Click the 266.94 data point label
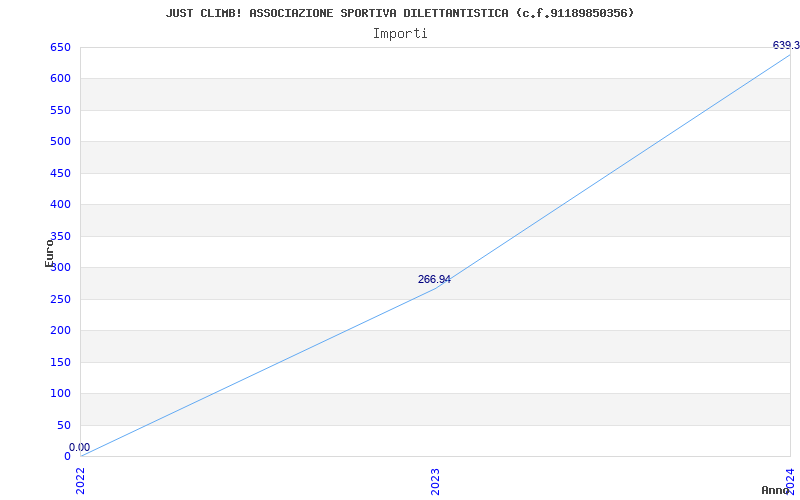The height and width of the screenshot is (500, 800). pos(434,280)
